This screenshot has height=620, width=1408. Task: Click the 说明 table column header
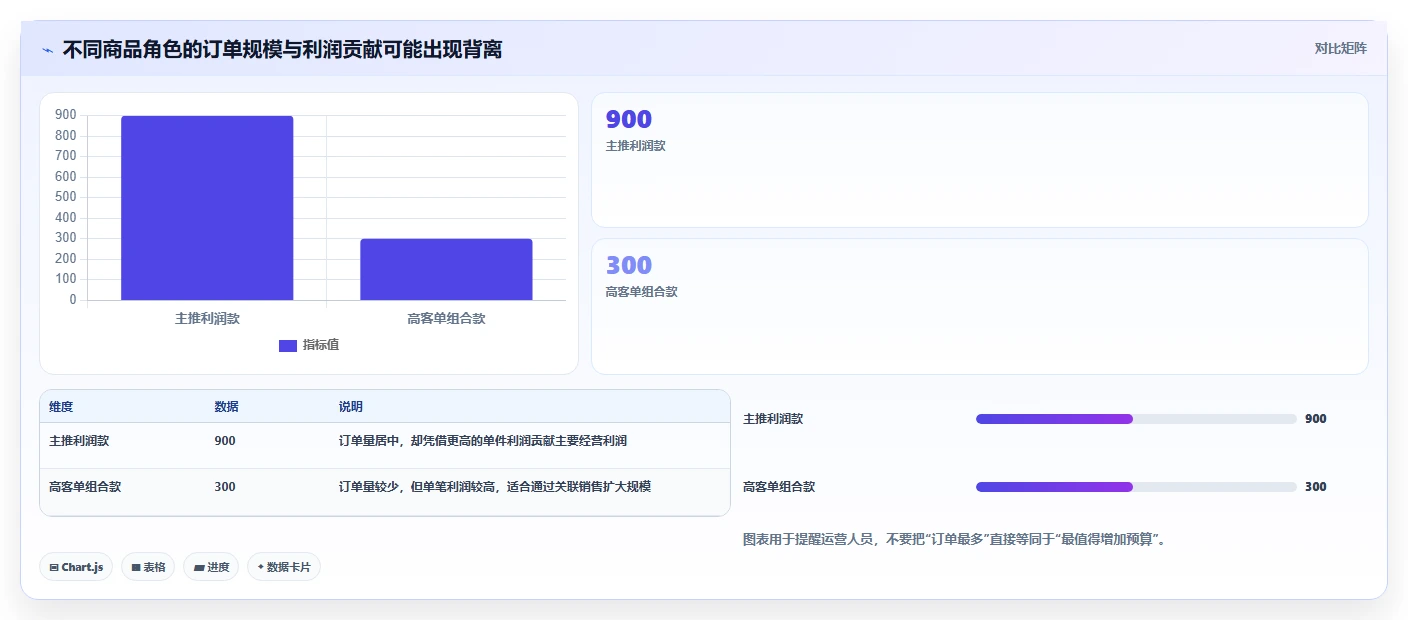(x=351, y=407)
